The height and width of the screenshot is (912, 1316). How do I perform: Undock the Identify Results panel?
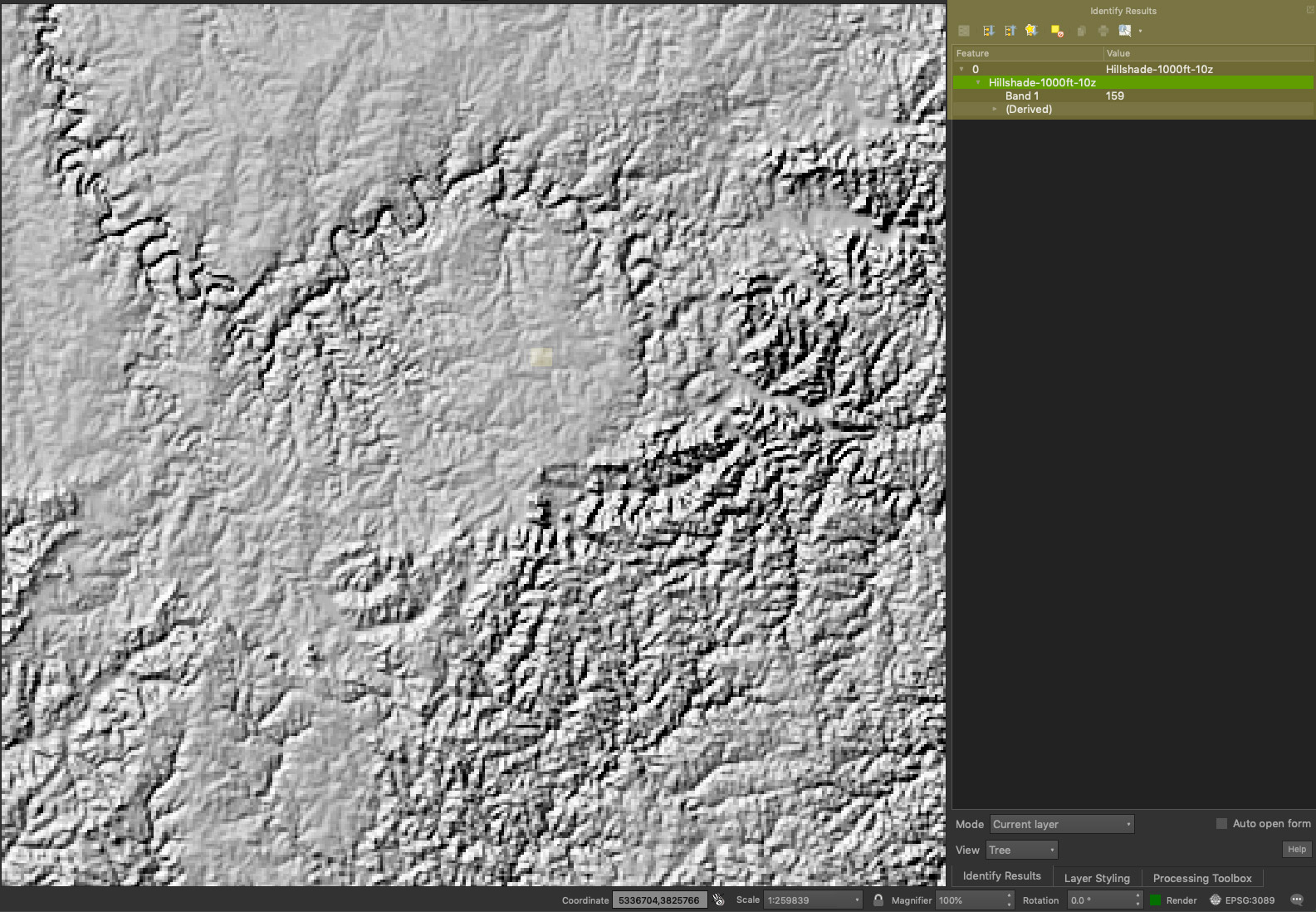[x=1310, y=10]
